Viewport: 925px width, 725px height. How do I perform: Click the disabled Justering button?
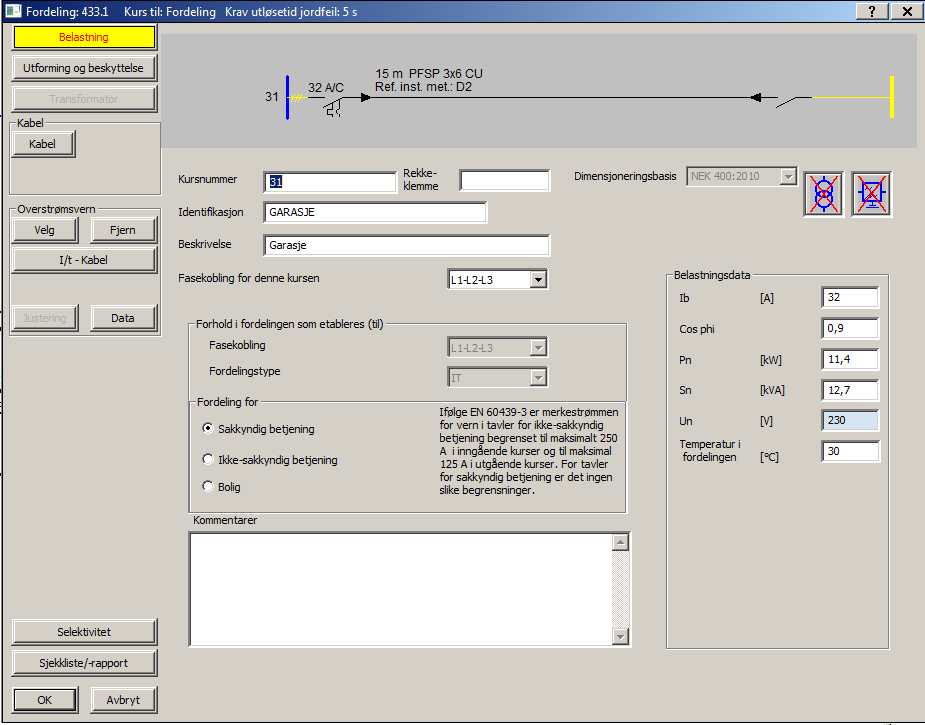click(x=45, y=318)
